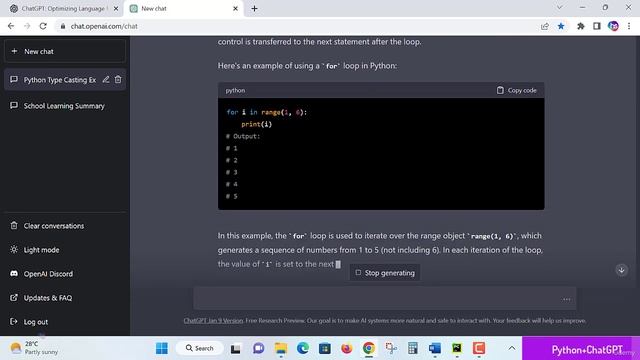
Task: Delete the Python Type Casting conversation
Action: pyautogui.click(x=118, y=80)
